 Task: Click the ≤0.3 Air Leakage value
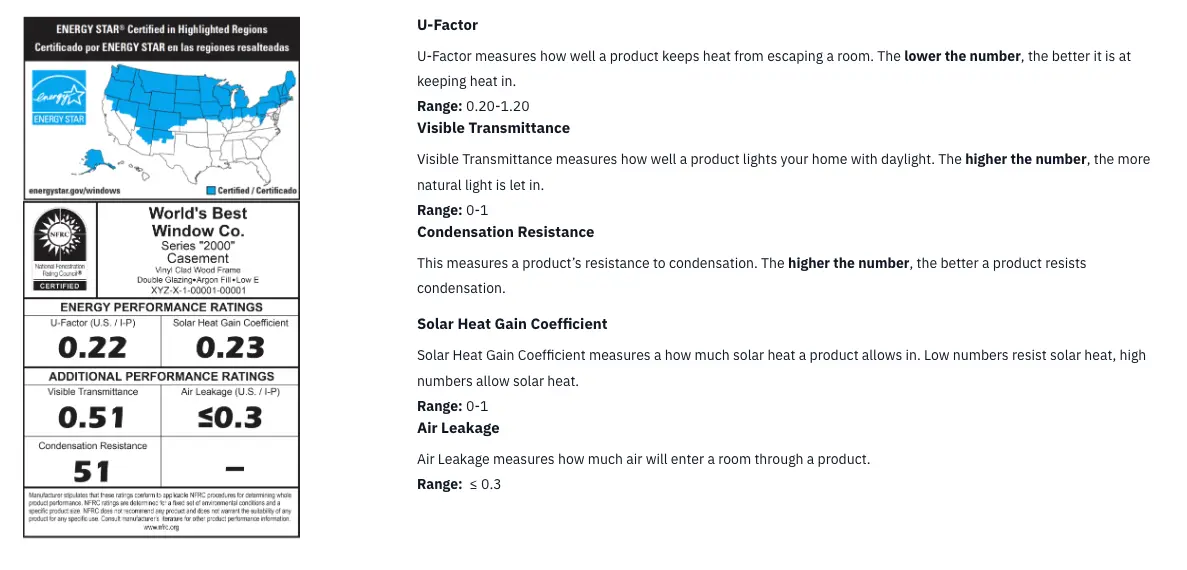pyautogui.click(x=230, y=417)
